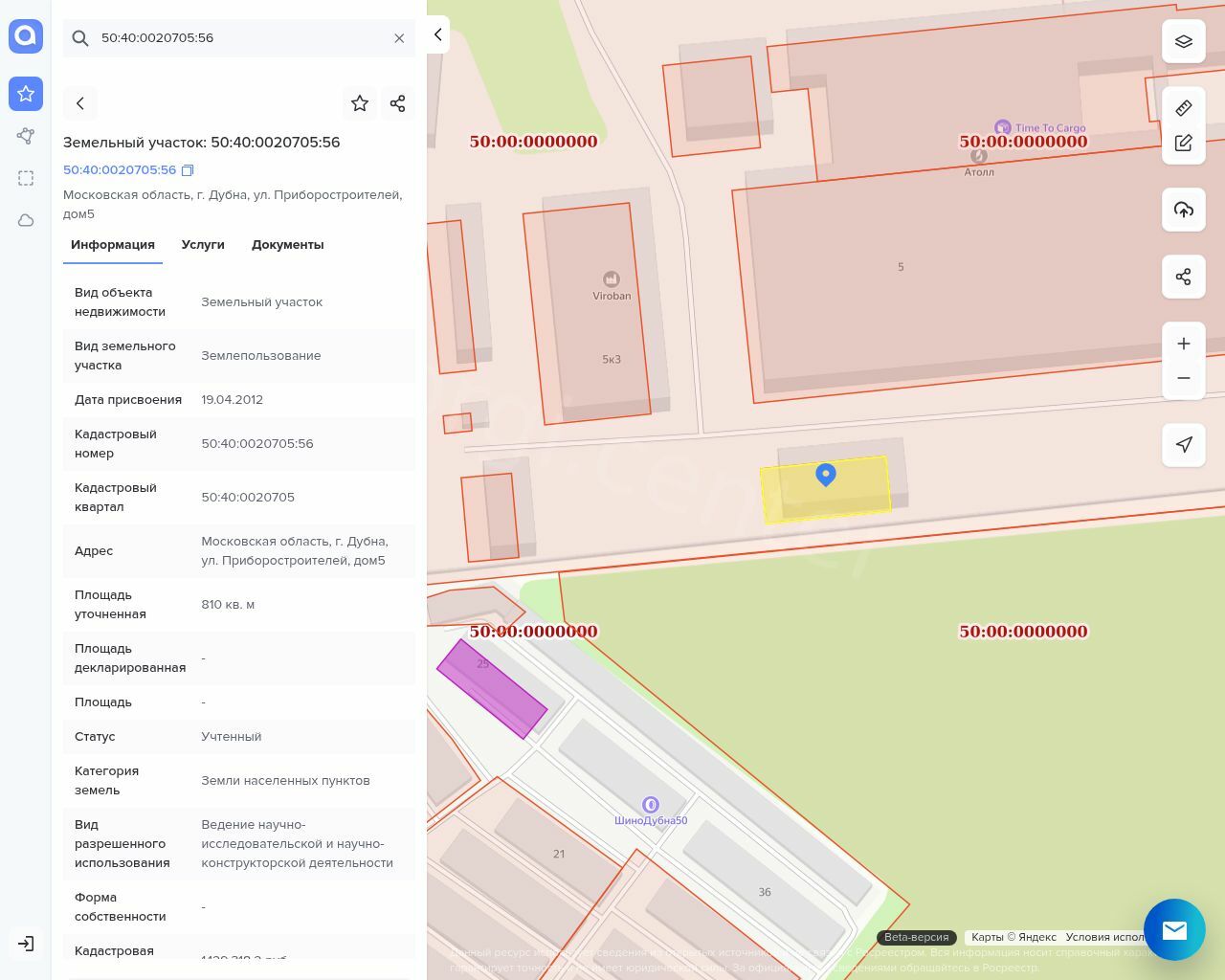Open the favorites section in sidebar
This screenshot has width=1225, height=980.
26,94
